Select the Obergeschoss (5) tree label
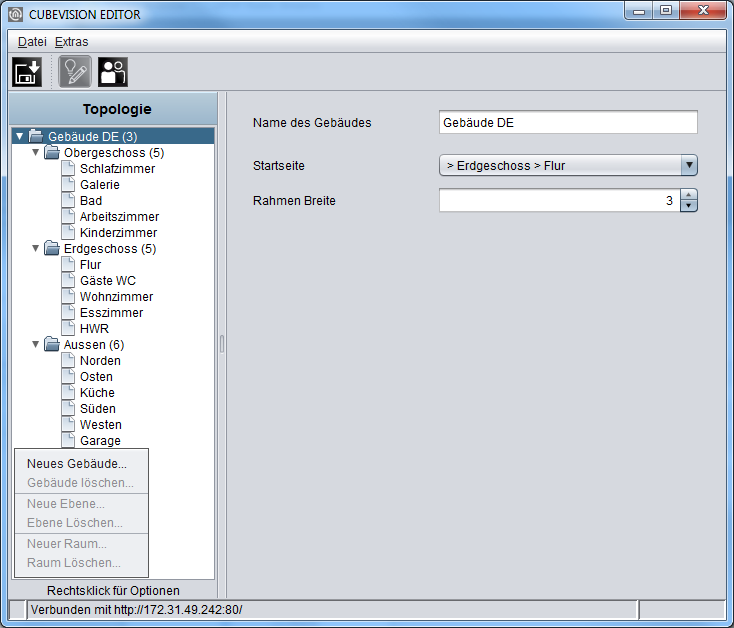 click(x=114, y=153)
